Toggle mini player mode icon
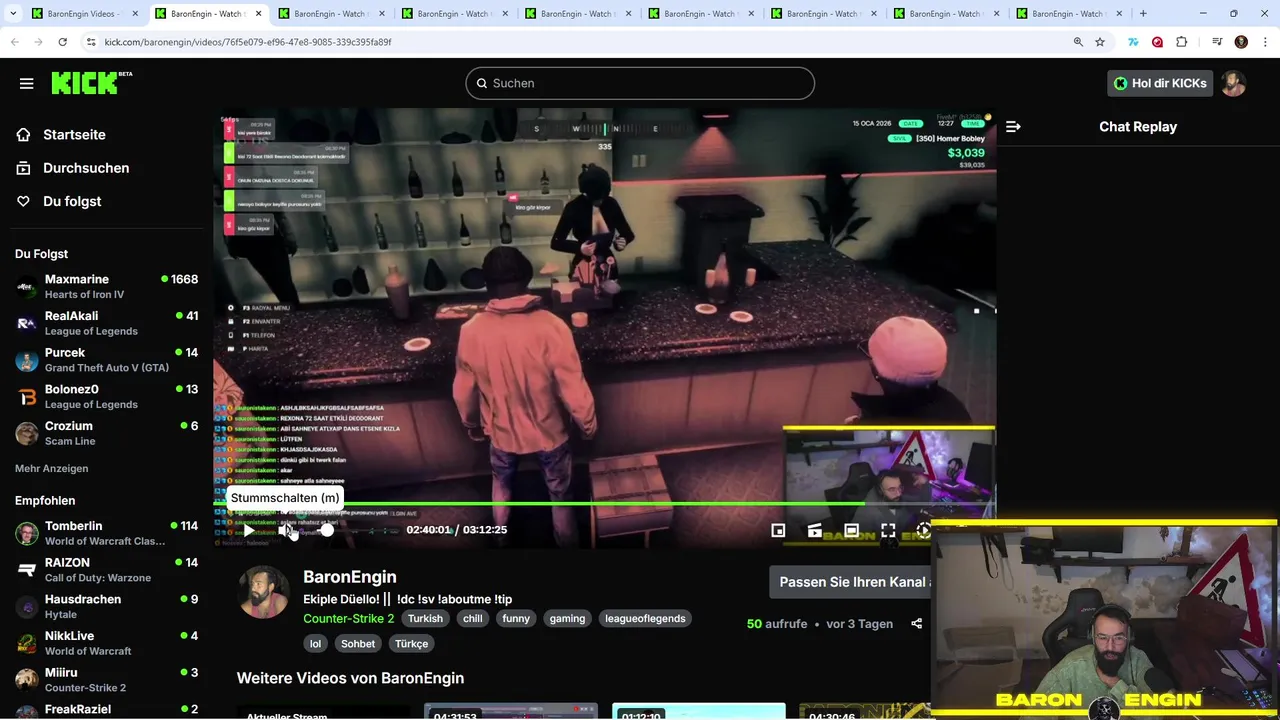Image resolution: width=1280 pixels, height=720 pixels. (x=778, y=530)
